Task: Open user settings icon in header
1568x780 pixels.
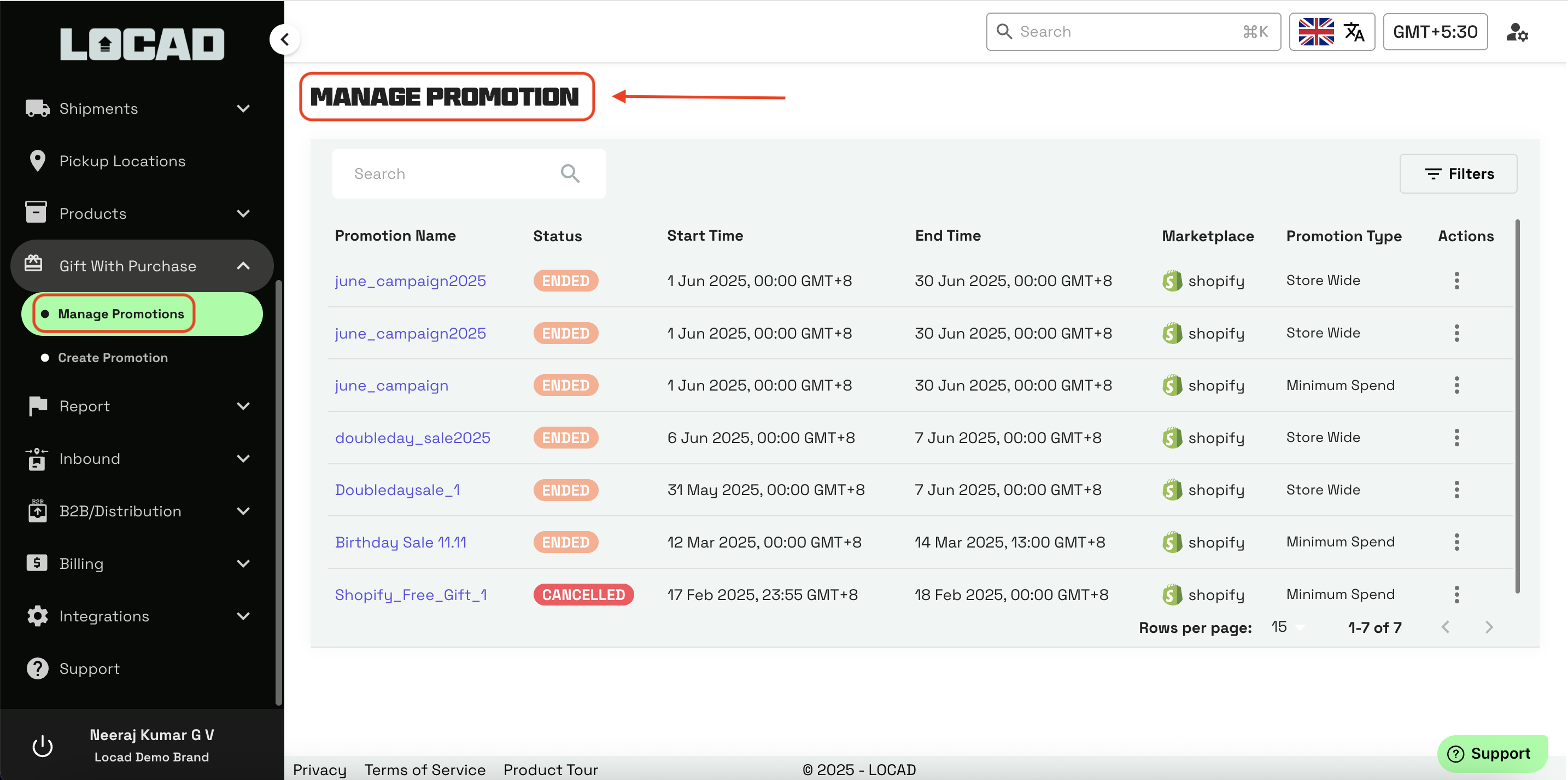Action: click(x=1516, y=32)
